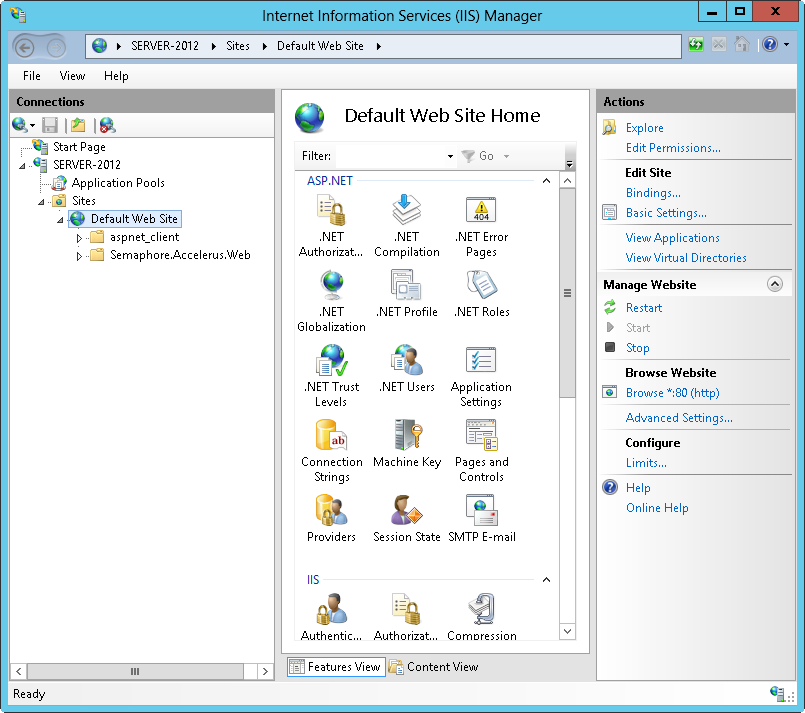The image size is (805, 713).
Task: Open SMTP E-mail feature
Action: 482,518
